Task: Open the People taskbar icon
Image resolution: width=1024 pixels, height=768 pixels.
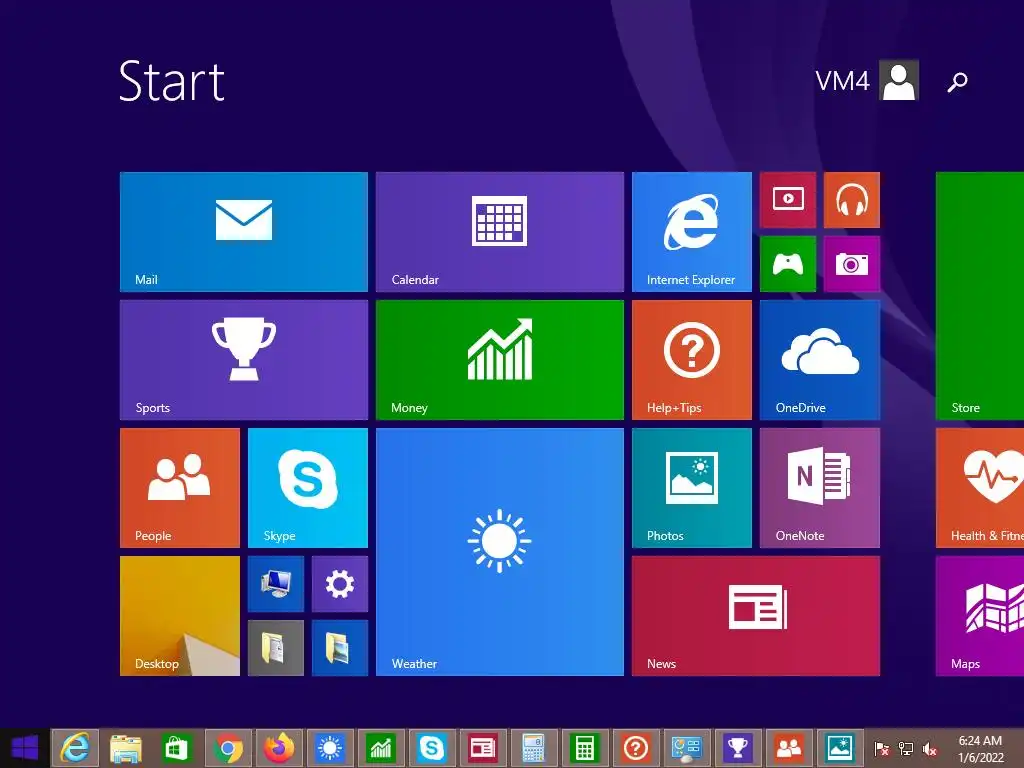Action: pyautogui.click(x=788, y=748)
